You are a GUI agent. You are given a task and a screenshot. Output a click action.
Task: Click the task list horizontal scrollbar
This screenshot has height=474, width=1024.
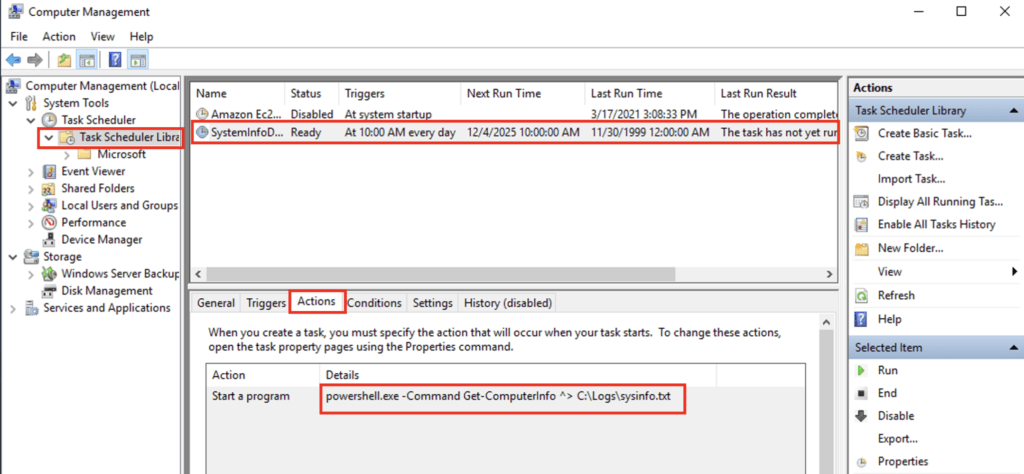point(512,274)
